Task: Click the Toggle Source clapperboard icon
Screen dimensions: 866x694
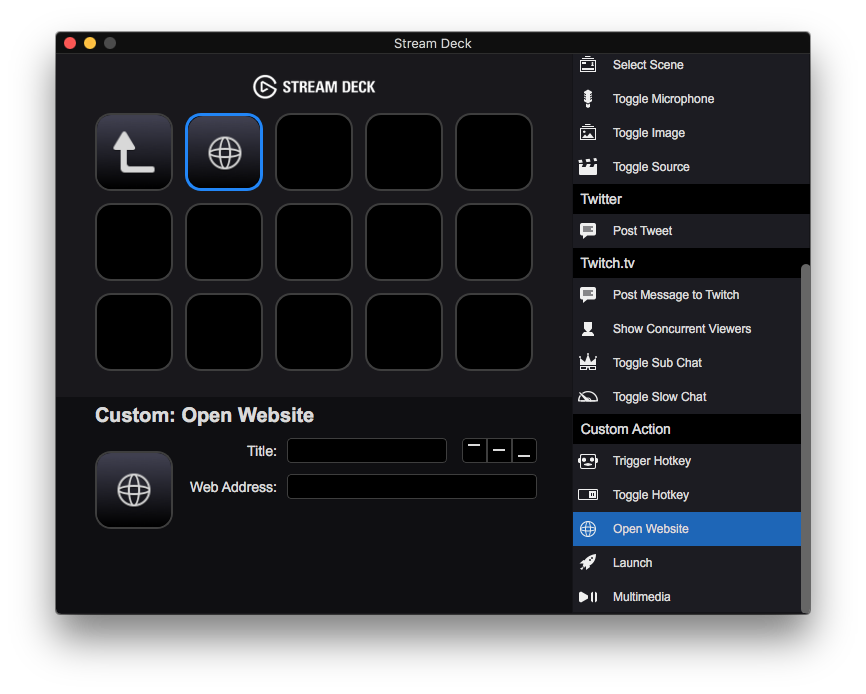Action: click(x=588, y=167)
